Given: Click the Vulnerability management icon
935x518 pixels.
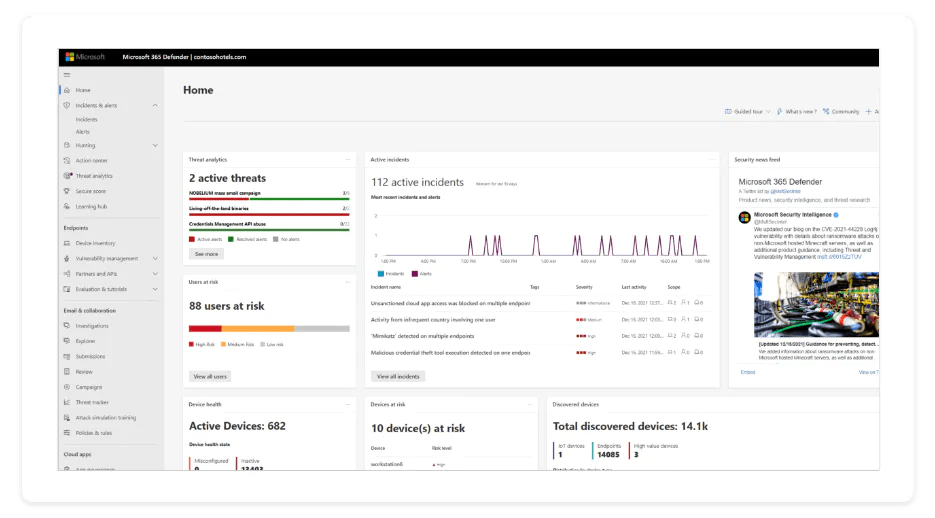Looking at the screenshot, I should pyautogui.click(x=67, y=259).
